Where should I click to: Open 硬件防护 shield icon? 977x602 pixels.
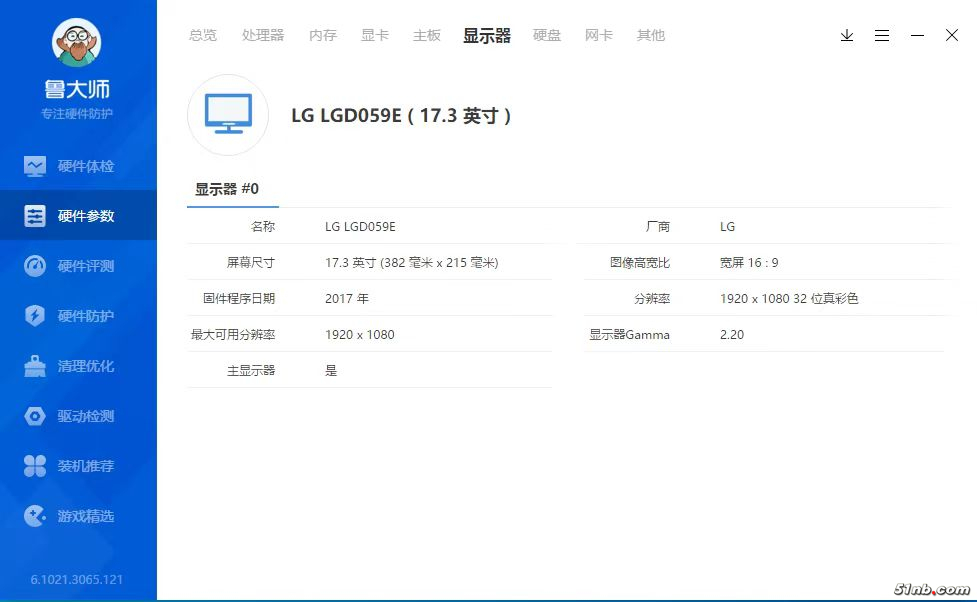click(x=35, y=316)
